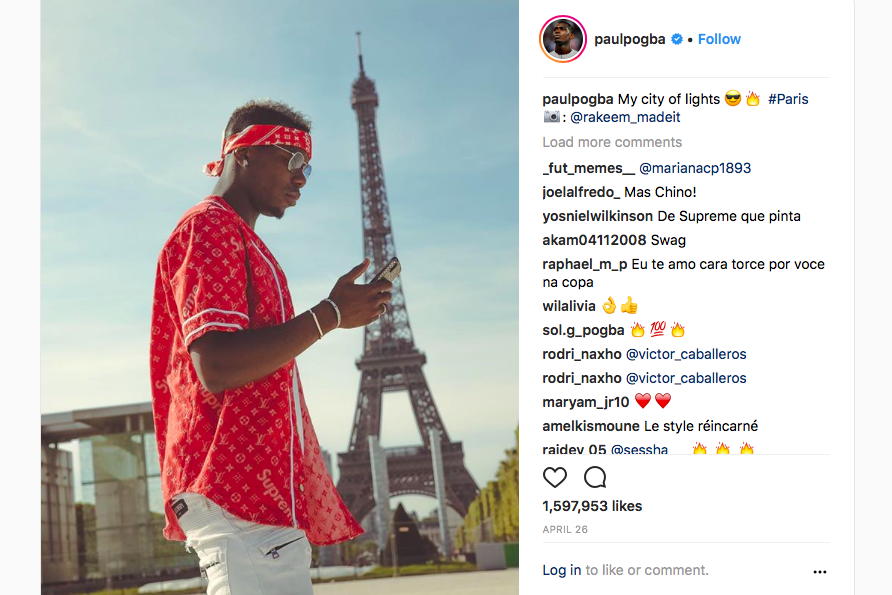
Task: Open the _fut_memes_ commenter profile
Action: tap(589, 168)
